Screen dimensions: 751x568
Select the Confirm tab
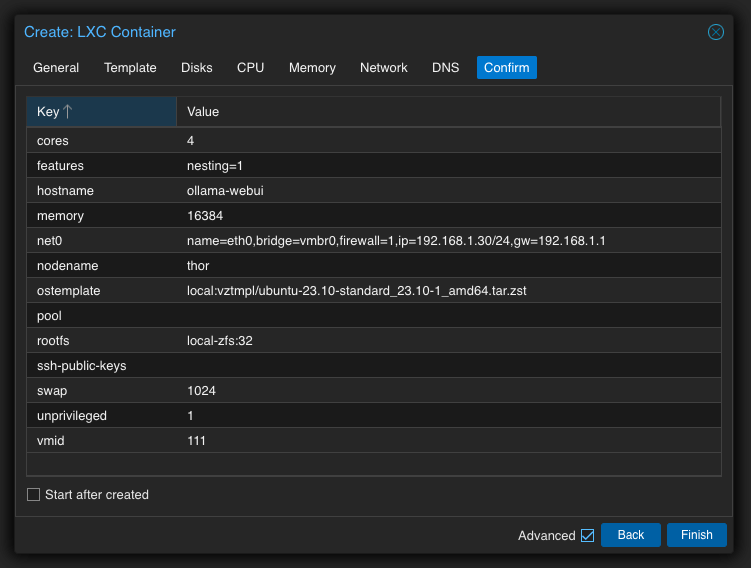[x=507, y=68]
